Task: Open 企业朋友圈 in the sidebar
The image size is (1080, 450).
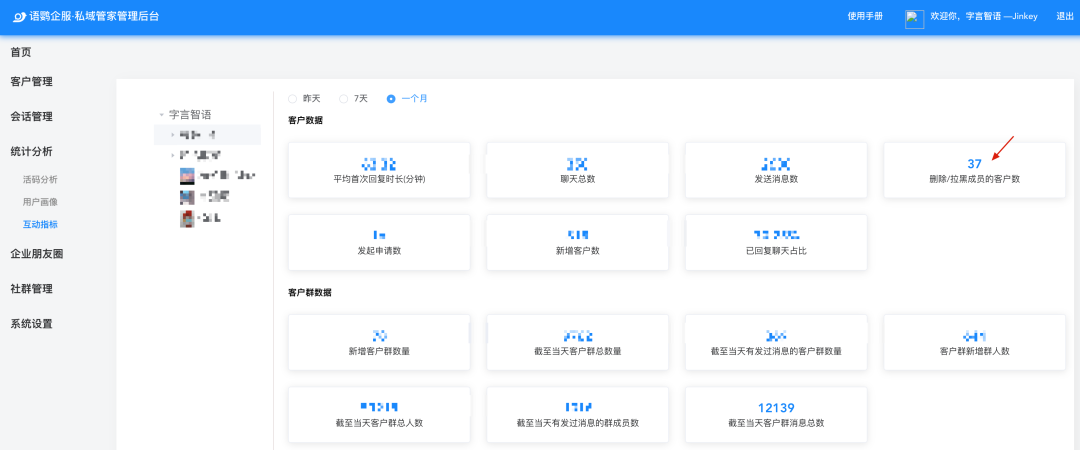Action: [37, 254]
